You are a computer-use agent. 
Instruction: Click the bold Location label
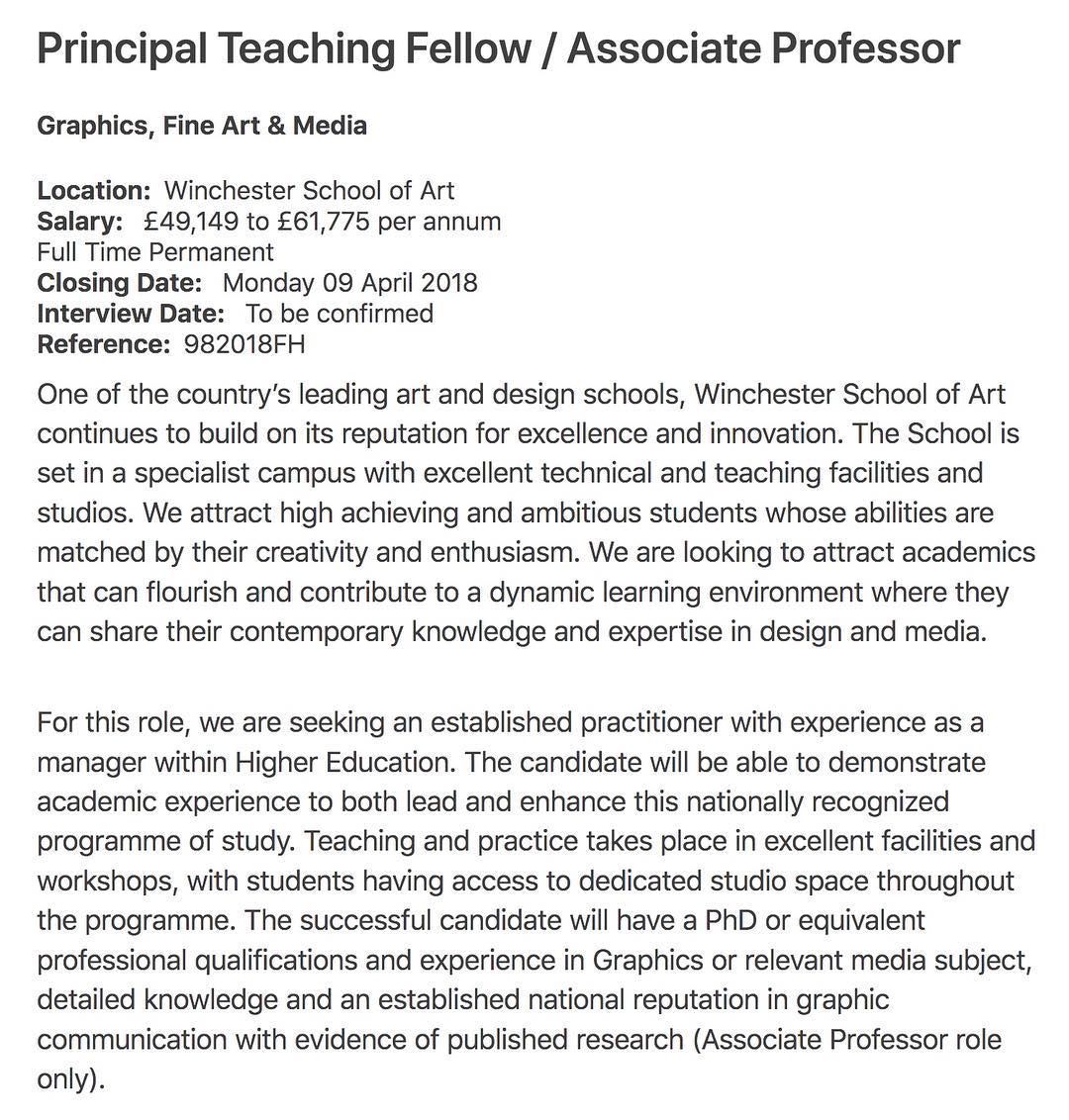click(x=94, y=190)
